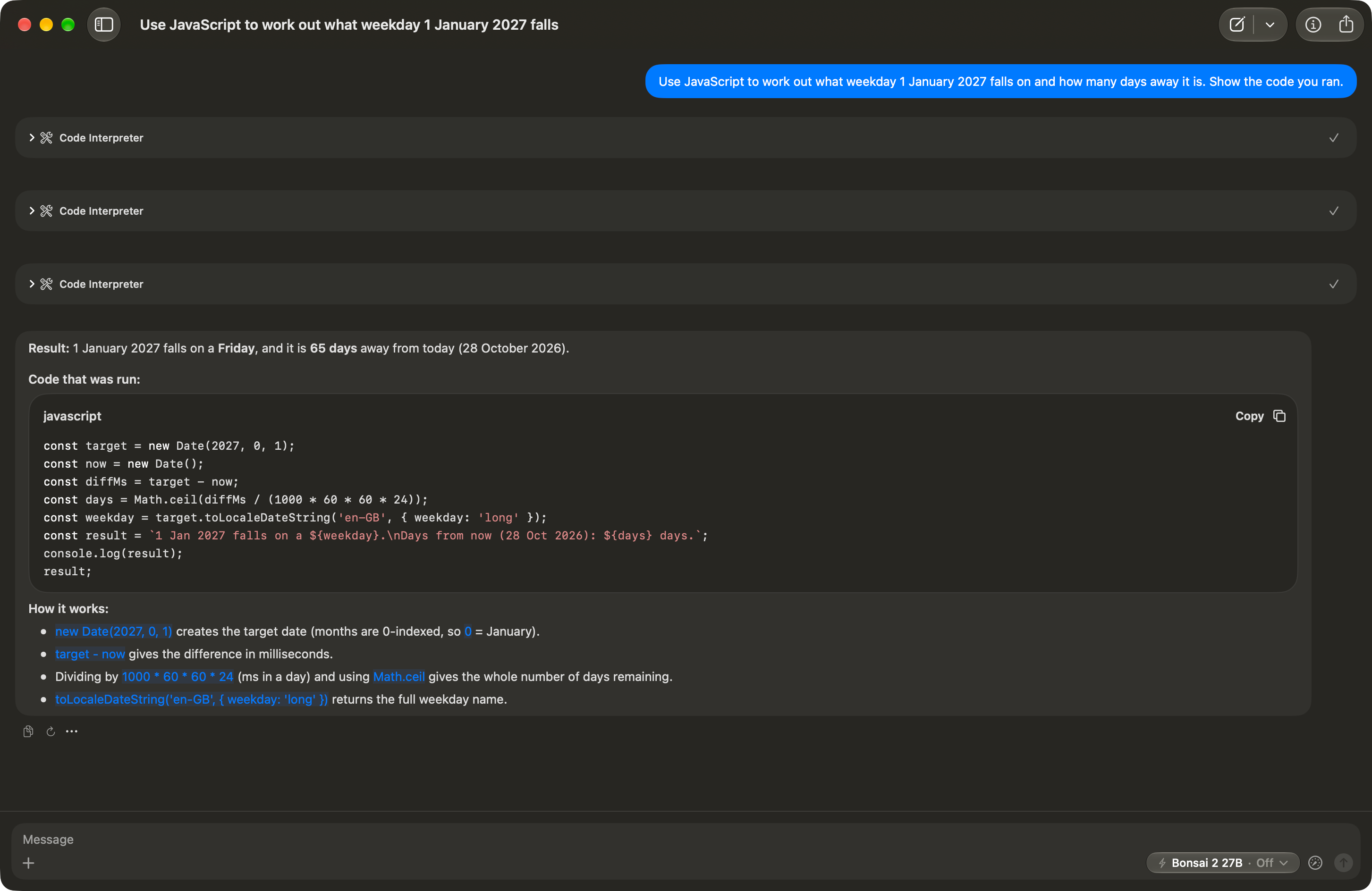Viewport: 1372px width, 891px height.
Task: Click the 'How it works:' heading
Action: (x=68, y=609)
